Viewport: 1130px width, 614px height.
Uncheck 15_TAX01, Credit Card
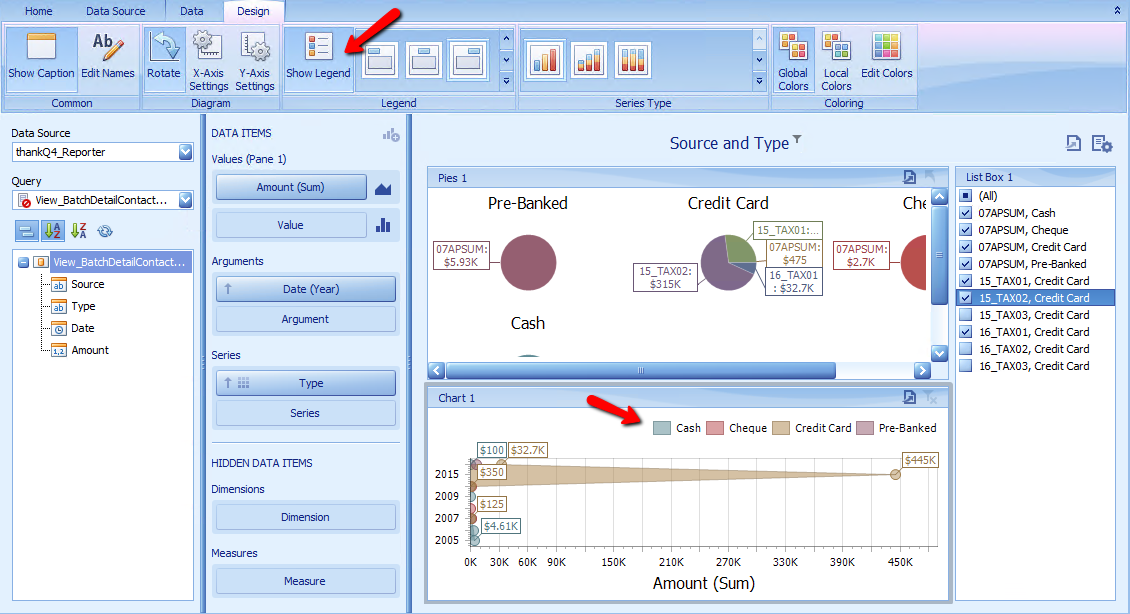tap(966, 281)
